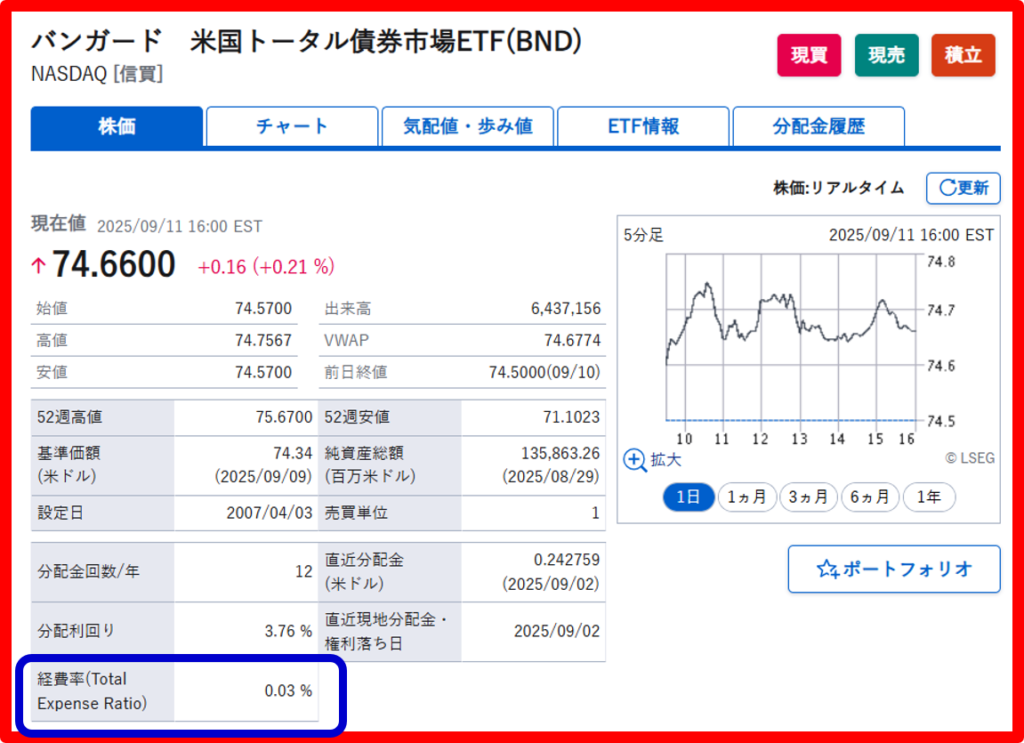
Task: Add to ポートフォリオ with the button
Action: [x=894, y=569]
